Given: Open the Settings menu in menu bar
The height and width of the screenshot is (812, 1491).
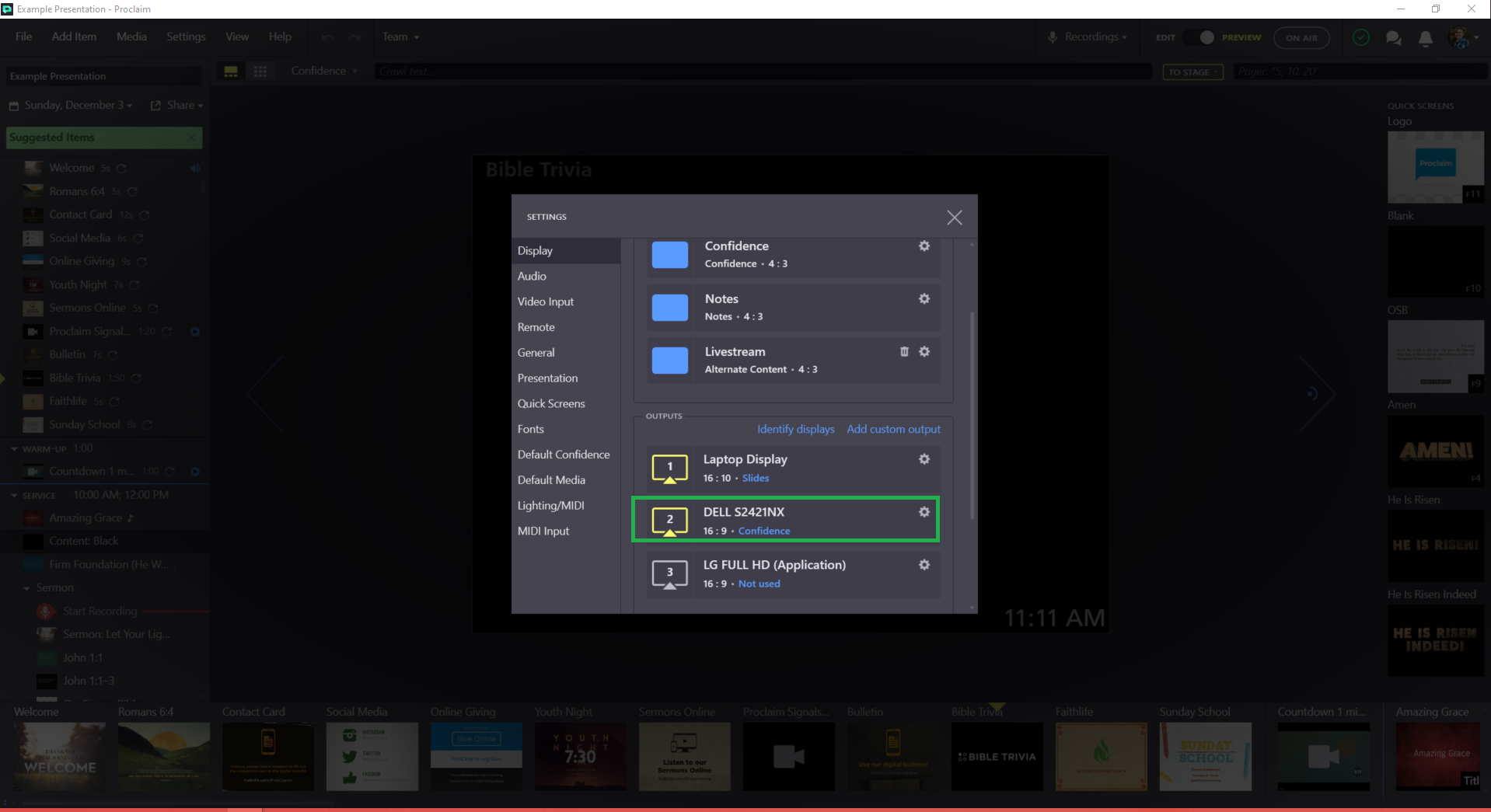Looking at the screenshot, I should click(x=186, y=37).
